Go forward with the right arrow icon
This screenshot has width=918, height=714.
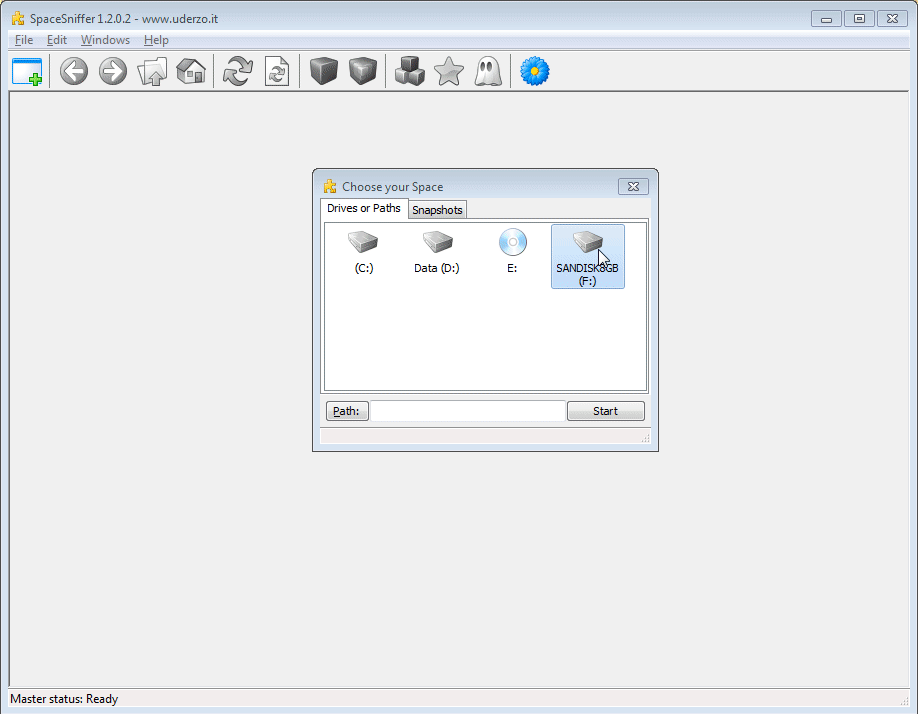tap(113, 72)
